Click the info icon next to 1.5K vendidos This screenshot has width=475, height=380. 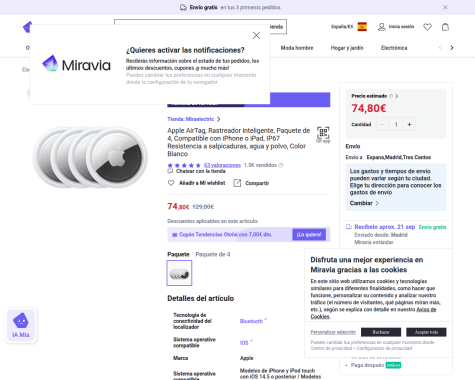[281, 165]
